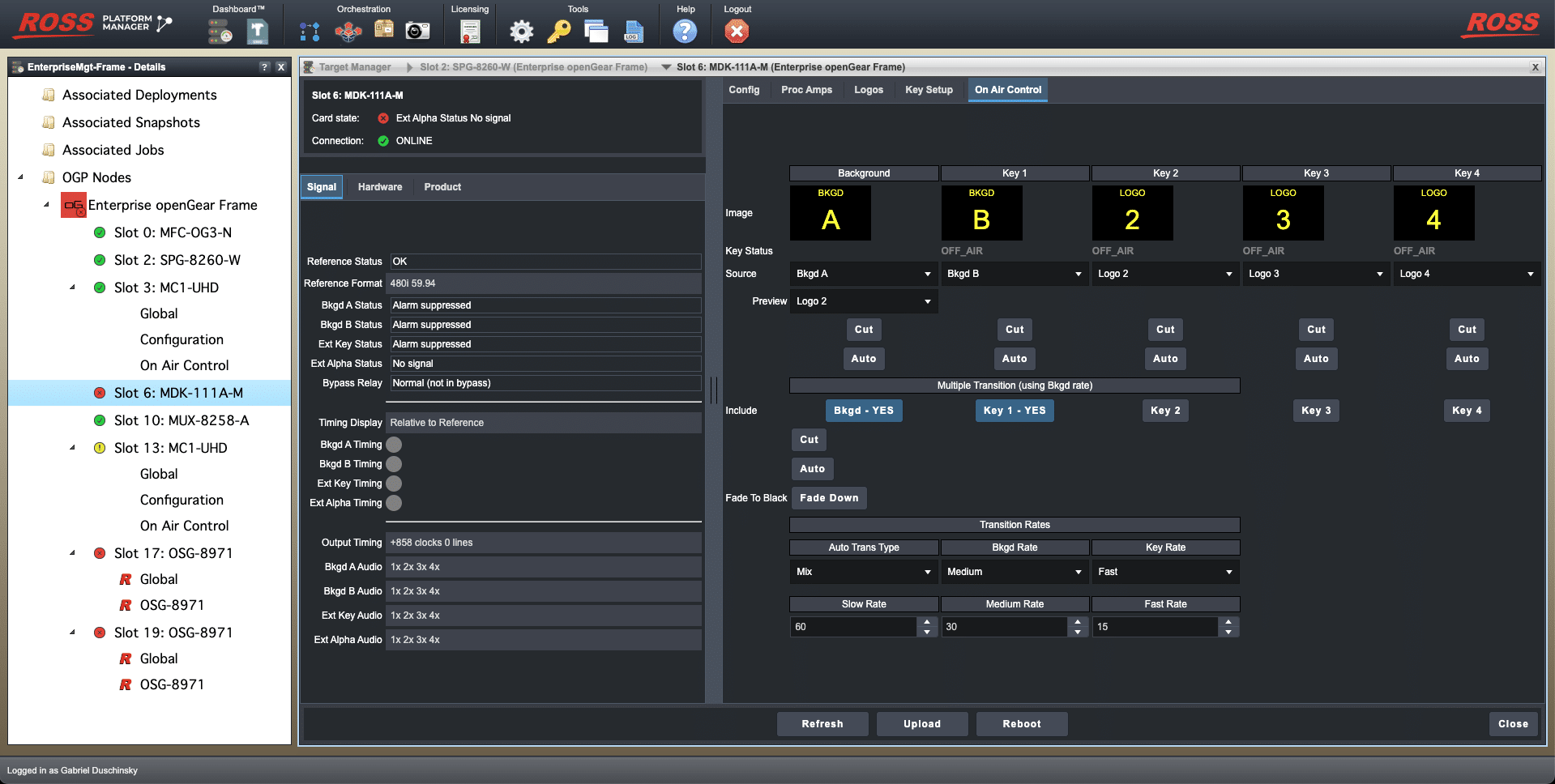Image resolution: width=1555 pixels, height=784 pixels.
Task: Open the Key Rate dropdown showing Fast
Action: [x=1165, y=572]
